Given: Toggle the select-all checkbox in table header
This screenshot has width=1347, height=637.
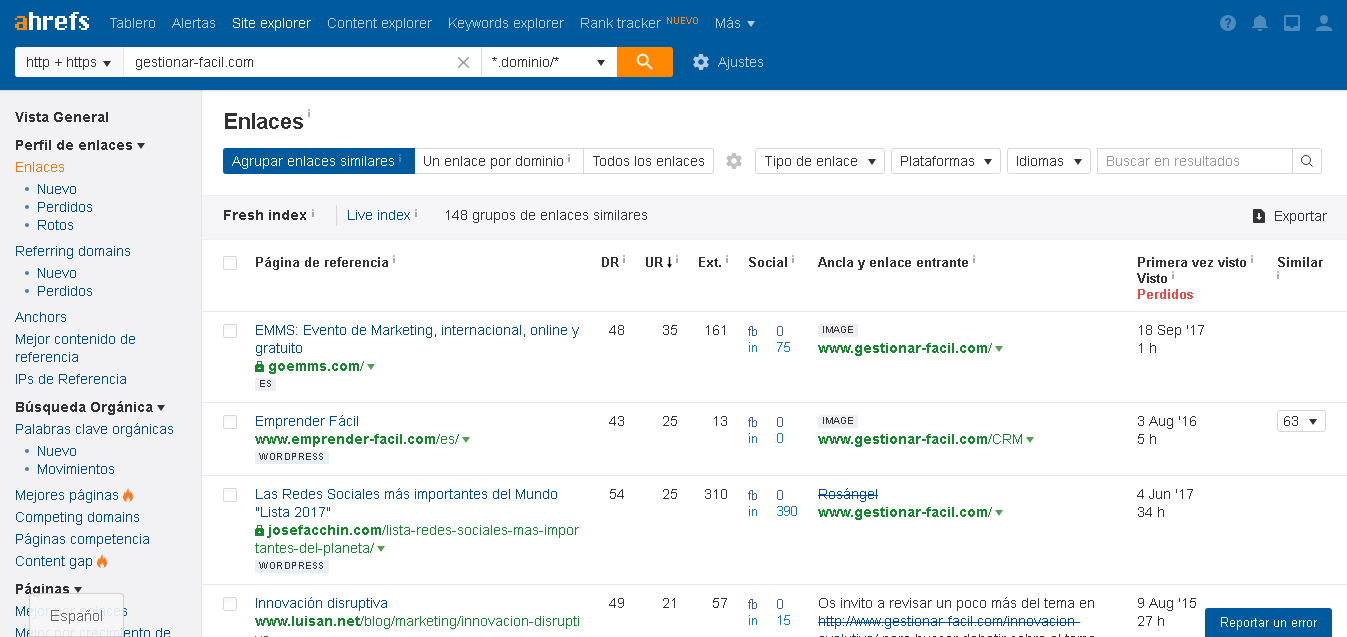Looking at the screenshot, I should pos(230,263).
